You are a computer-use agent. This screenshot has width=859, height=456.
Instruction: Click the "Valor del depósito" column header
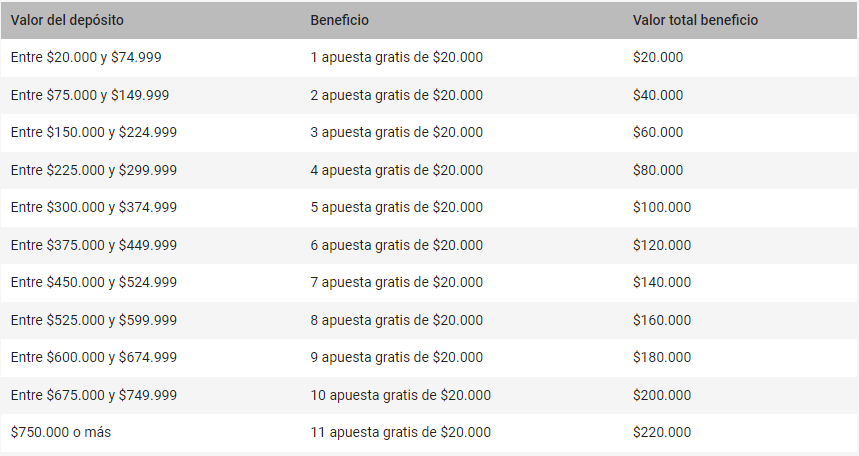click(67, 20)
